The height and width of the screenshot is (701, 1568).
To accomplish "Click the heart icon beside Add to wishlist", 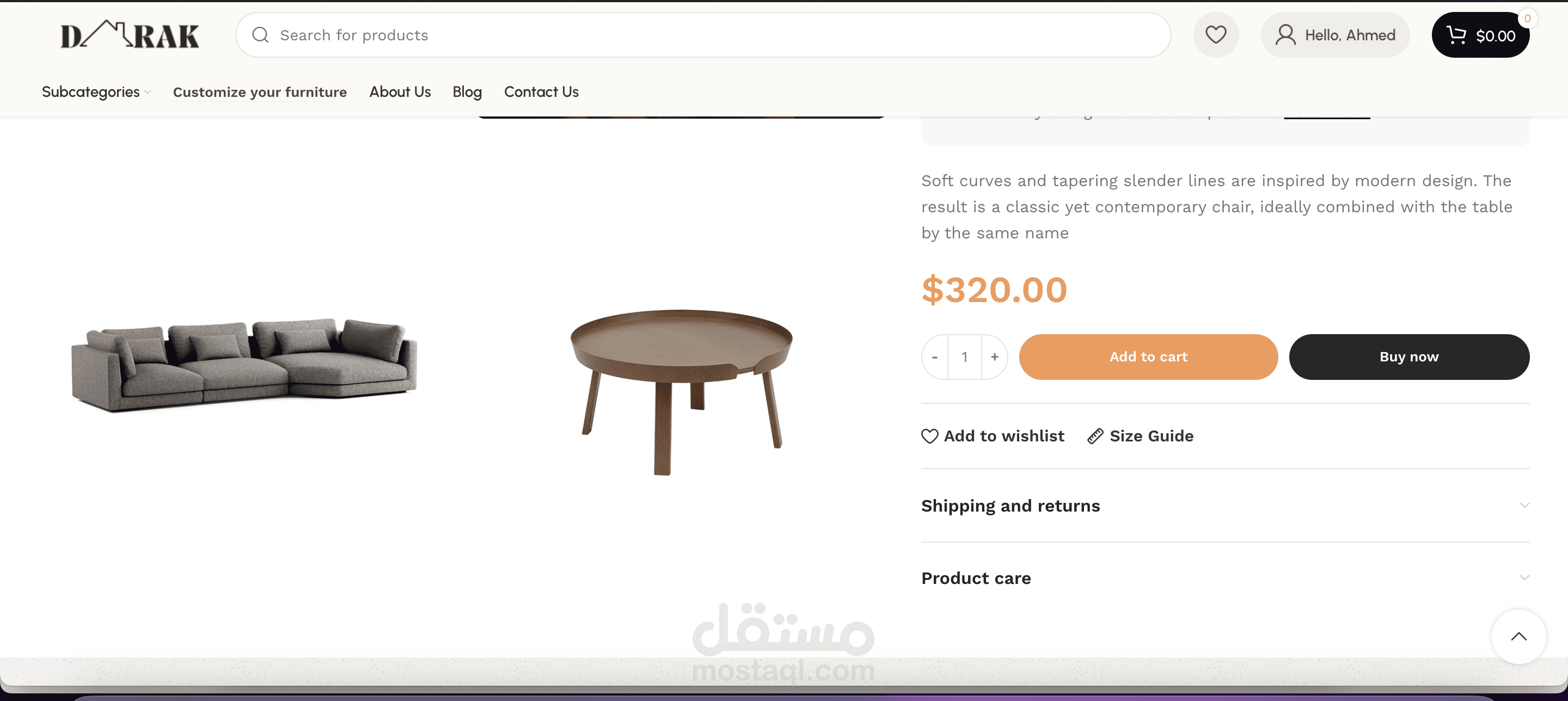I will tap(929, 436).
